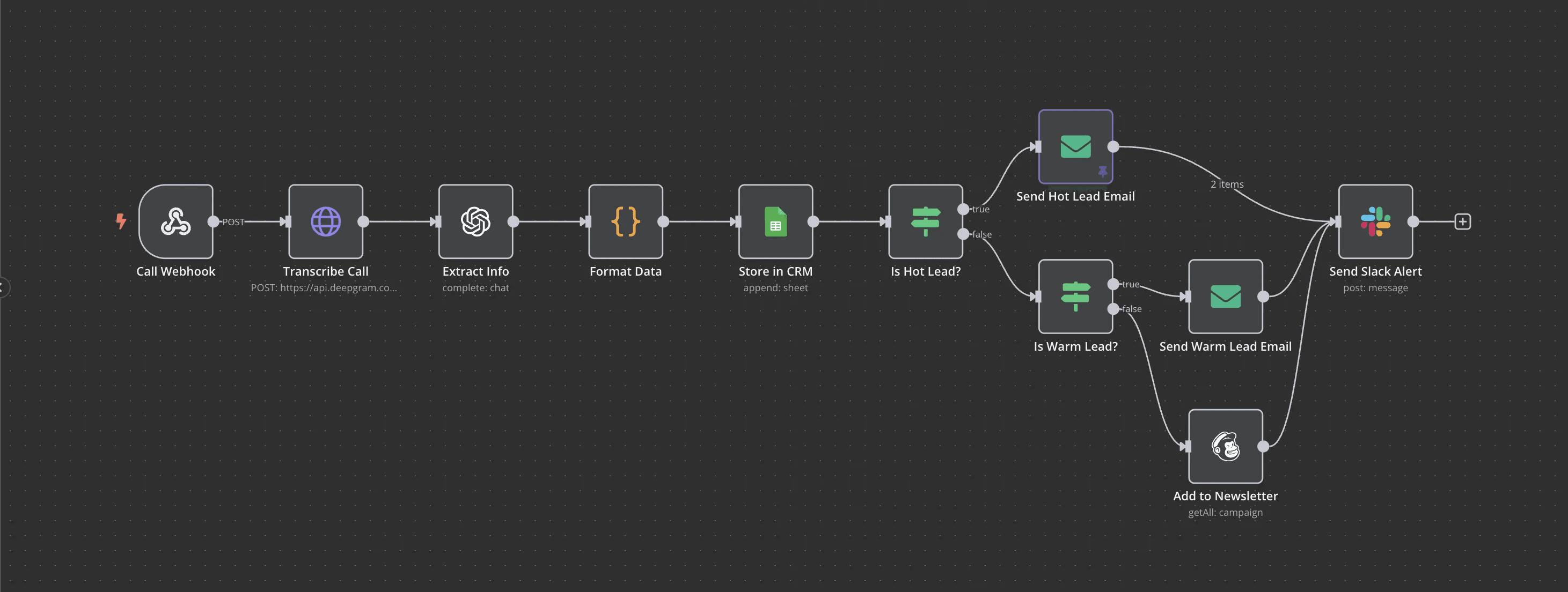The image size is (1568, 592).
Task: Click the input connector of Send Slack Alert
Action: point(1337,221)
